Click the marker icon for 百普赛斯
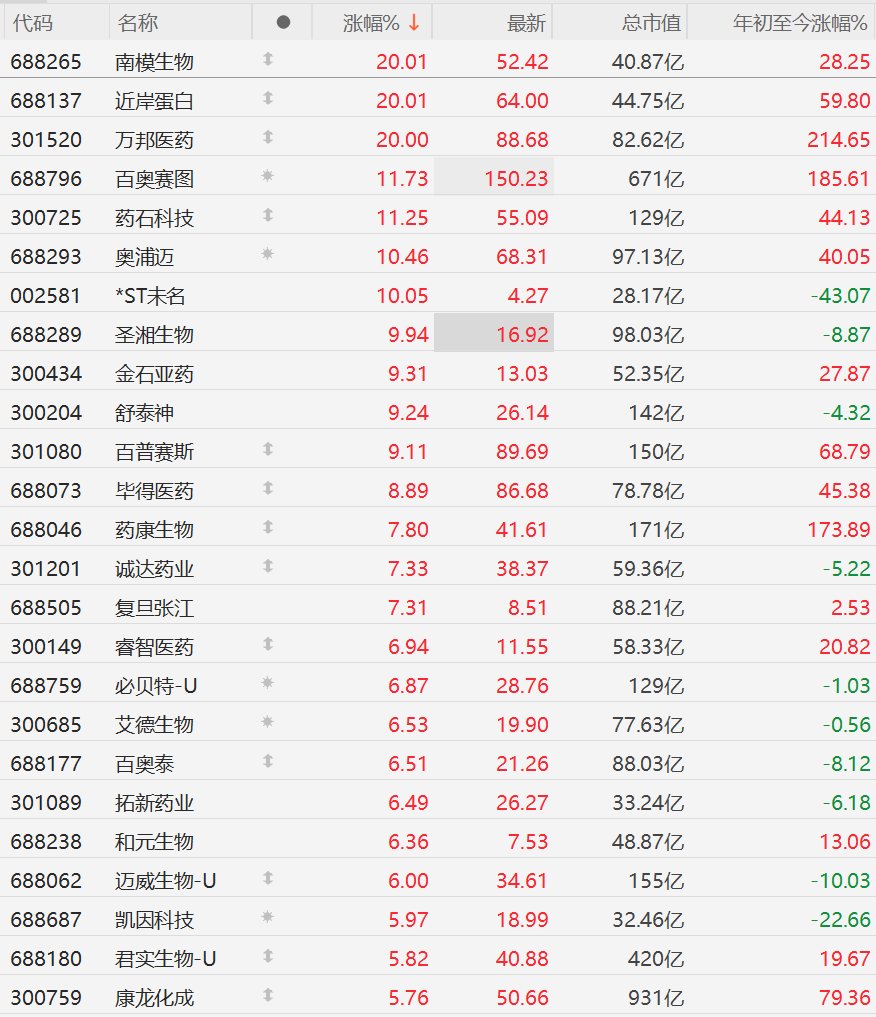Image resolution: width=876 pixels, height=1017 pixels. (268, 449)
